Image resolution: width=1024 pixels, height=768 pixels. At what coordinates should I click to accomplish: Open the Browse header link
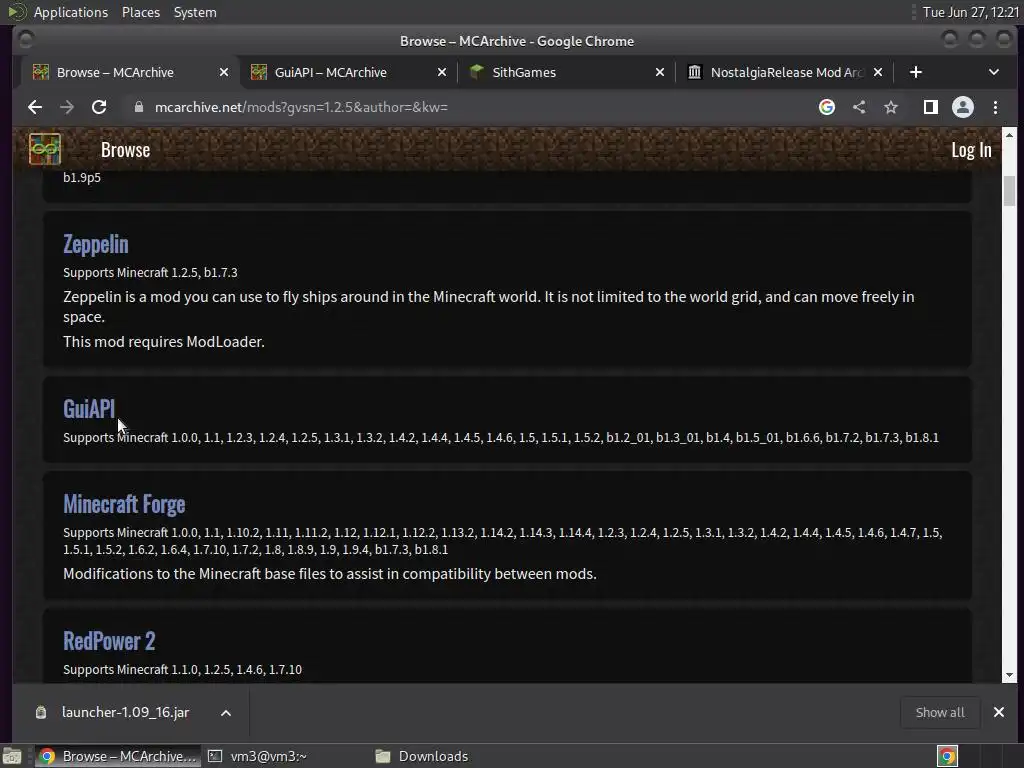[x=125, y=150]
